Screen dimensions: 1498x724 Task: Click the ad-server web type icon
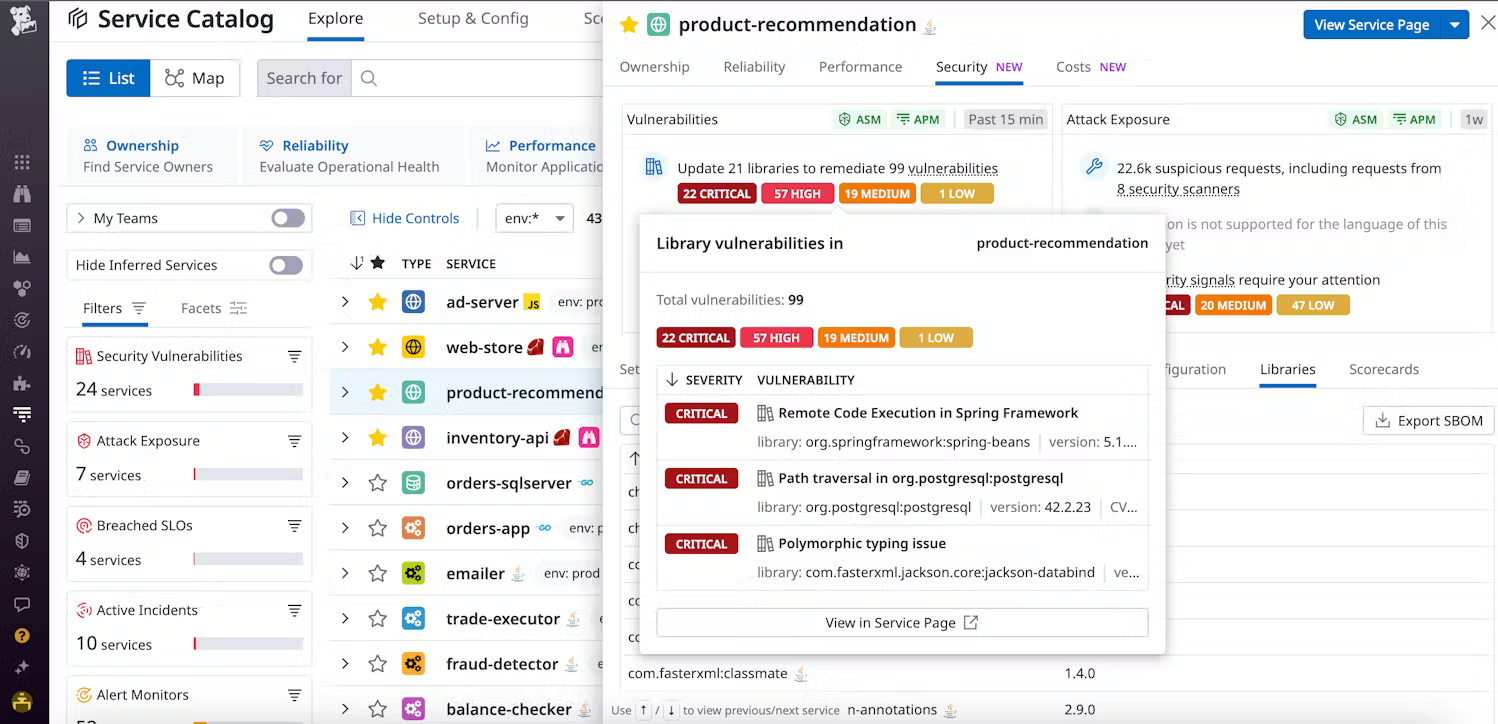pos(414,302)
